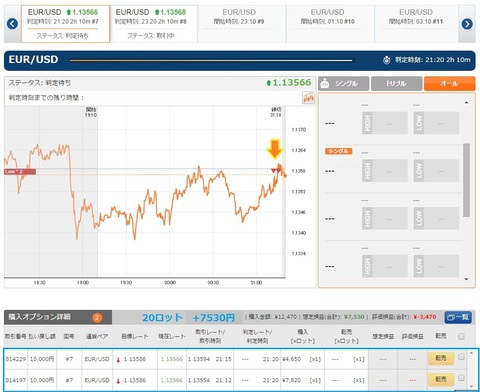Viewport: 480px width, 392px height.
Task: Click the 通貨ペア column header
Action: point(97,336)
